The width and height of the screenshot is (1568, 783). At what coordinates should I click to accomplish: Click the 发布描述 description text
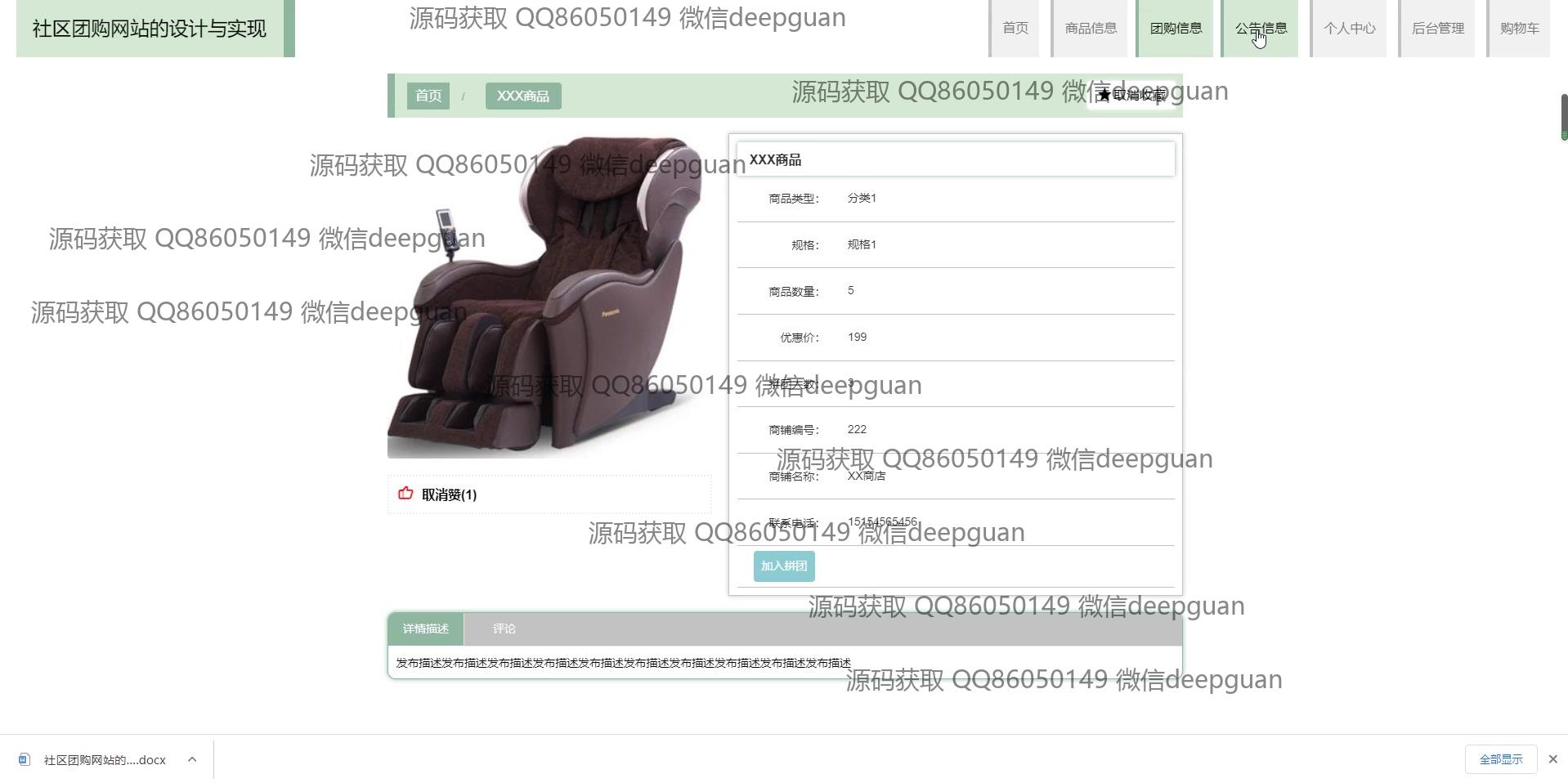pyautogui.click(x=624, y=663)
